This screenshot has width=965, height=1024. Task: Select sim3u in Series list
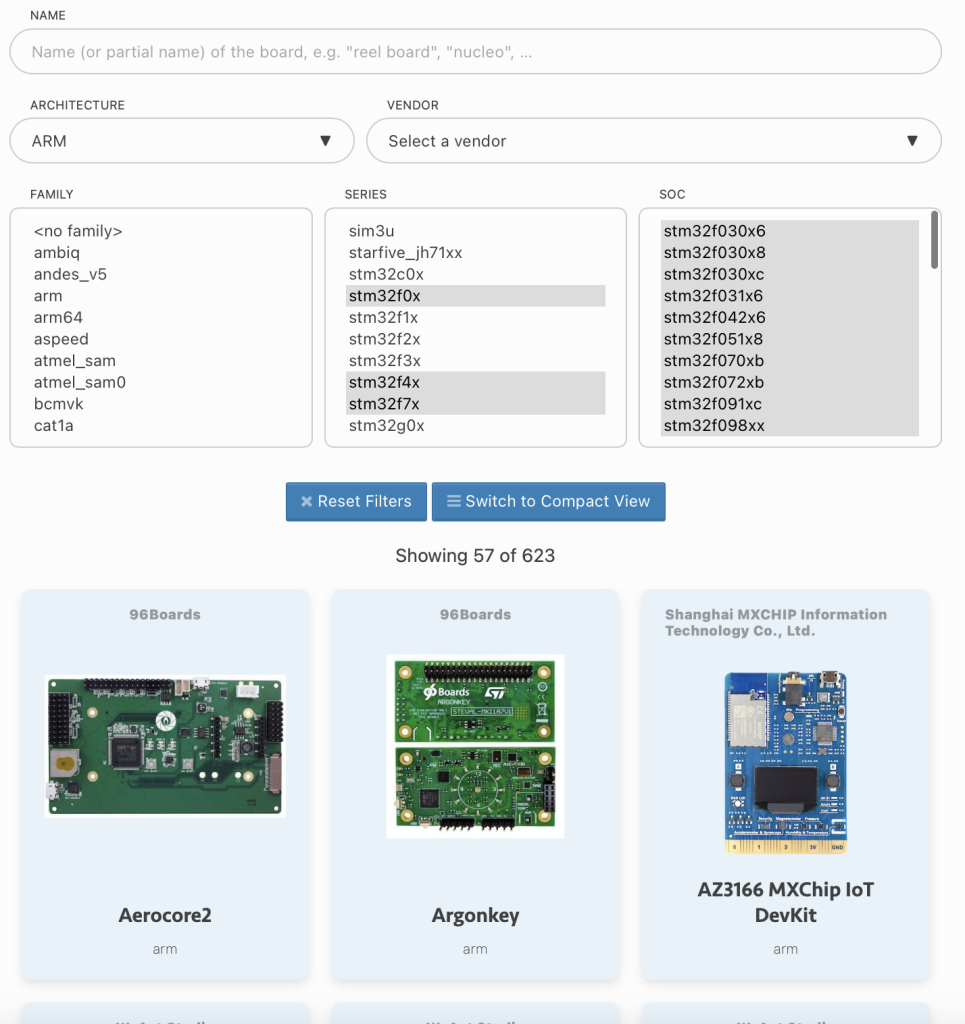475,231
